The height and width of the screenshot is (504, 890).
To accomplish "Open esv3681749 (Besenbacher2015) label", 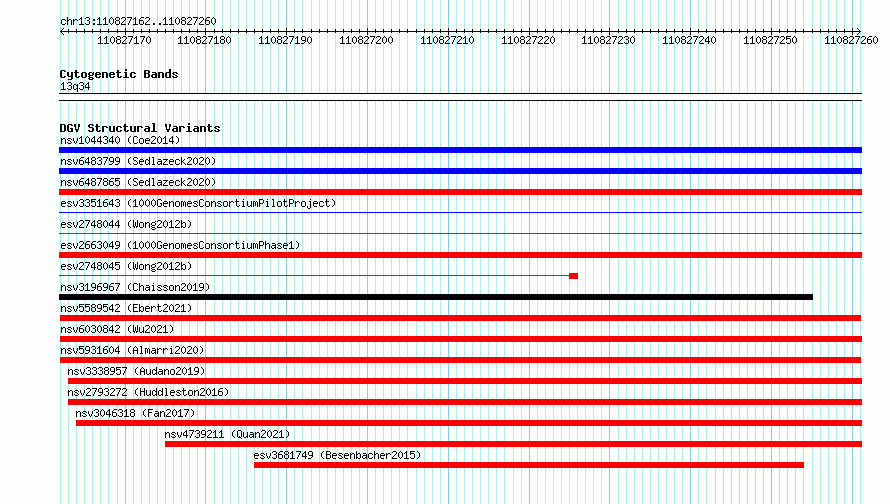I will 337,455.
